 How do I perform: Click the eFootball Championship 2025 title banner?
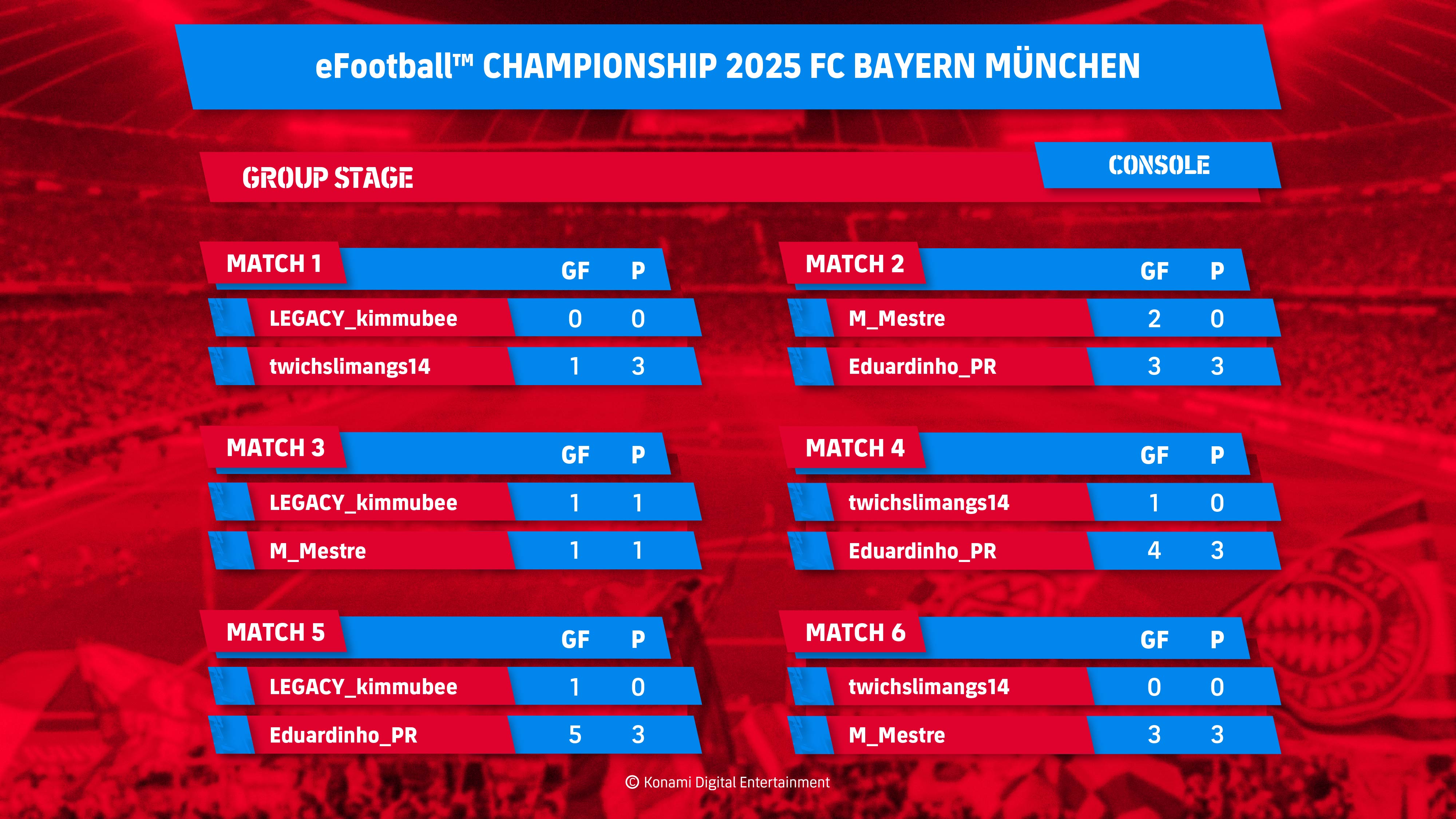(728, 67)
